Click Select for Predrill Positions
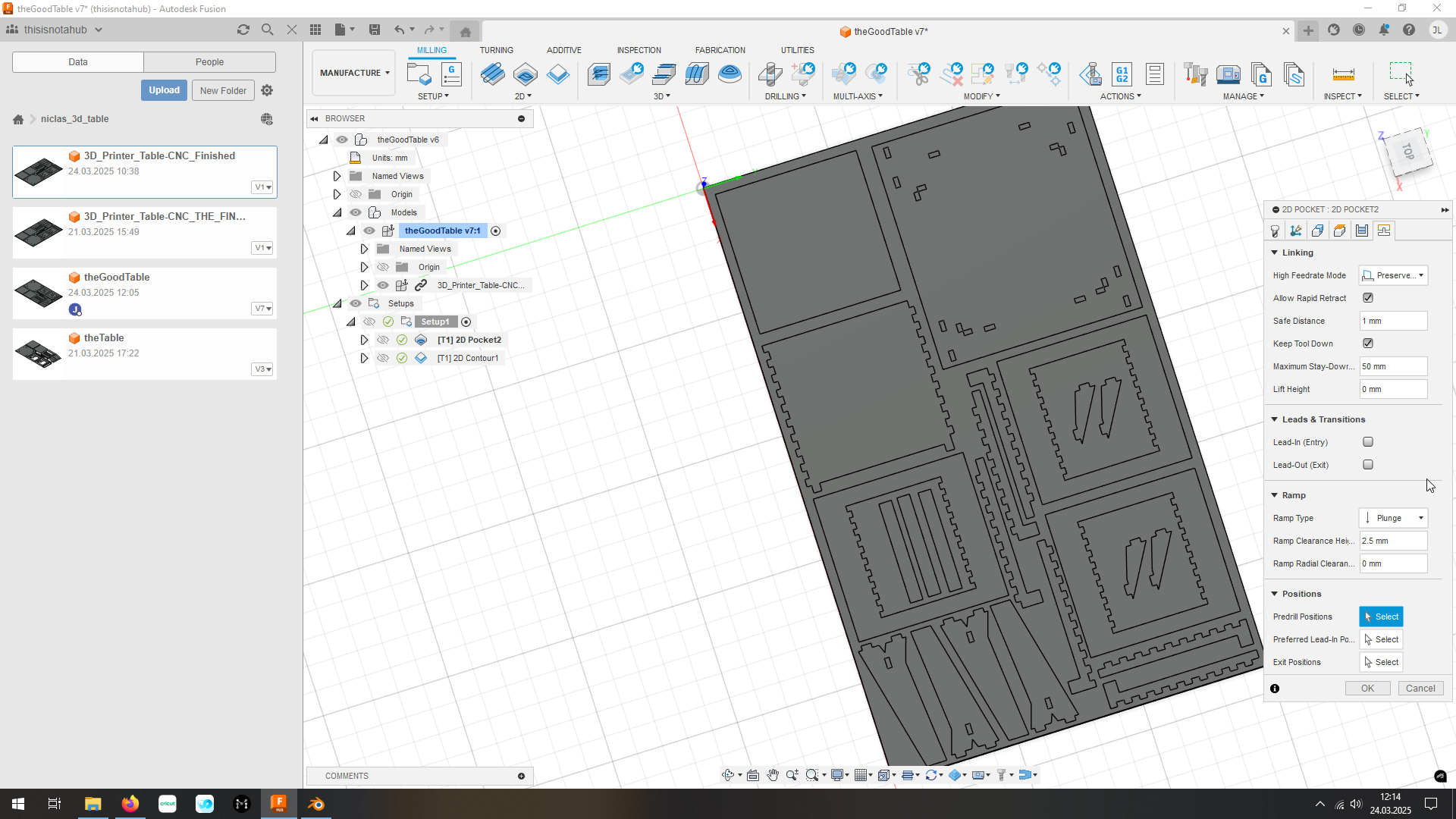The width and height of the screenshot is (1456, 819). click(1381, 617)
